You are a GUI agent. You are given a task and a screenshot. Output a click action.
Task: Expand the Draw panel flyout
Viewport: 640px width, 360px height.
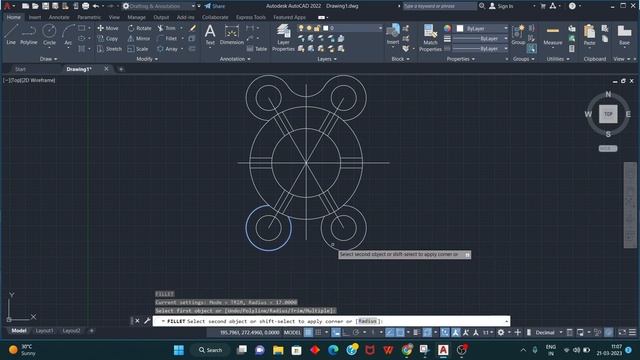point(49,59)
